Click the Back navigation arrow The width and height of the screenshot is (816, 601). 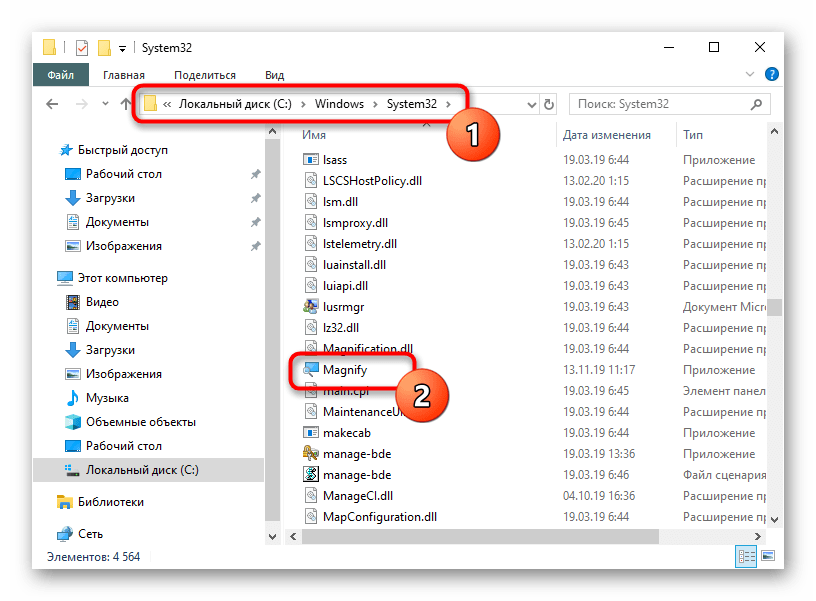pos(52,104)
